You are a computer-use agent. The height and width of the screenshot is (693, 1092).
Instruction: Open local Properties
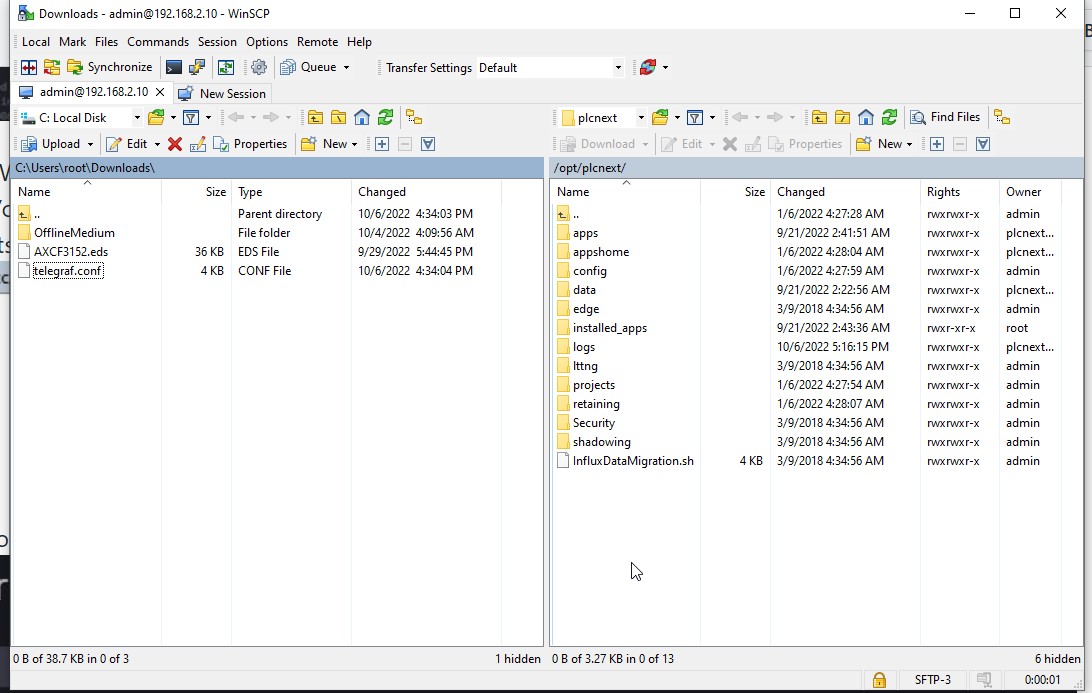pos(250,144)
